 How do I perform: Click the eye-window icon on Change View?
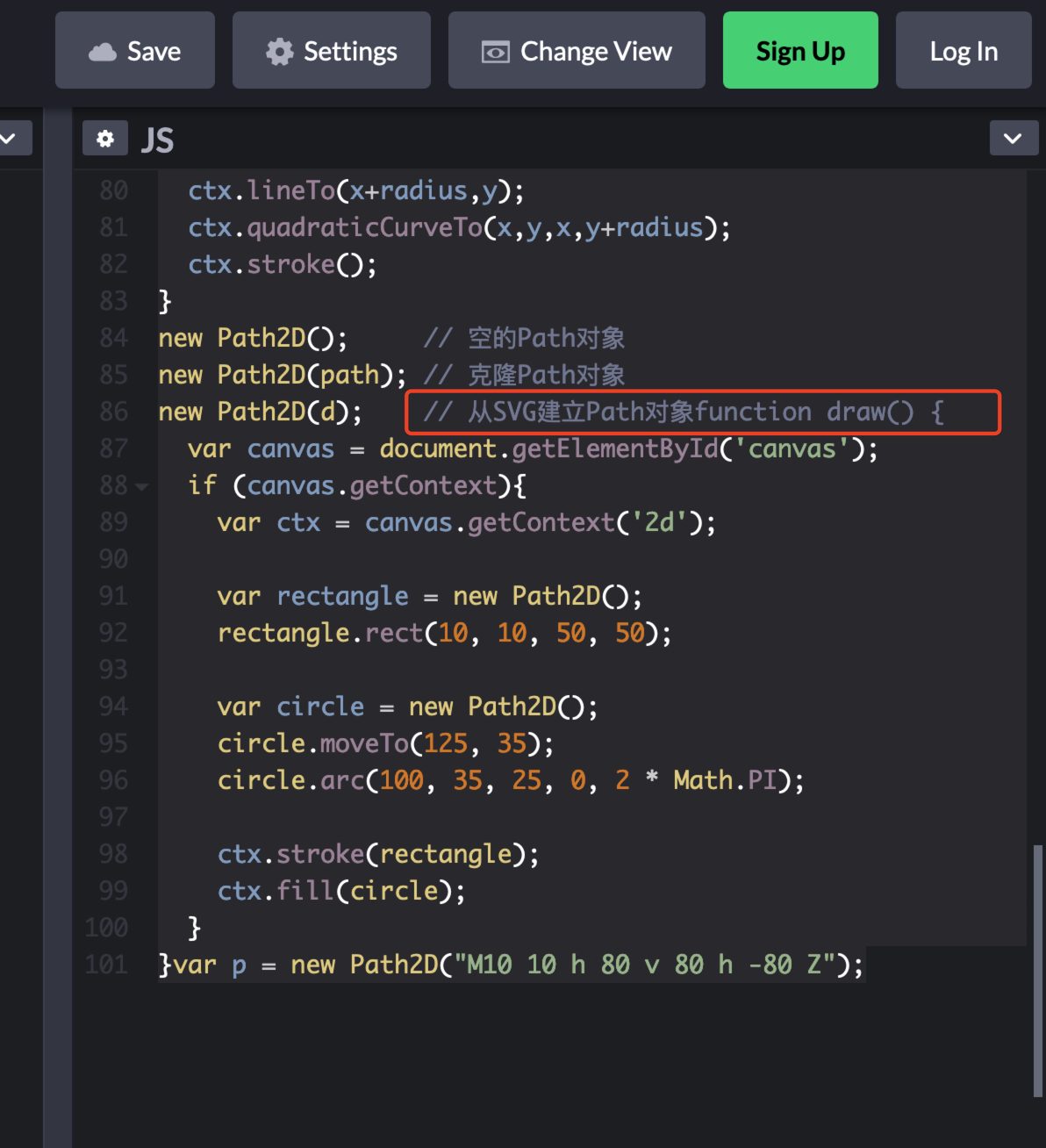tap(495, 53)
